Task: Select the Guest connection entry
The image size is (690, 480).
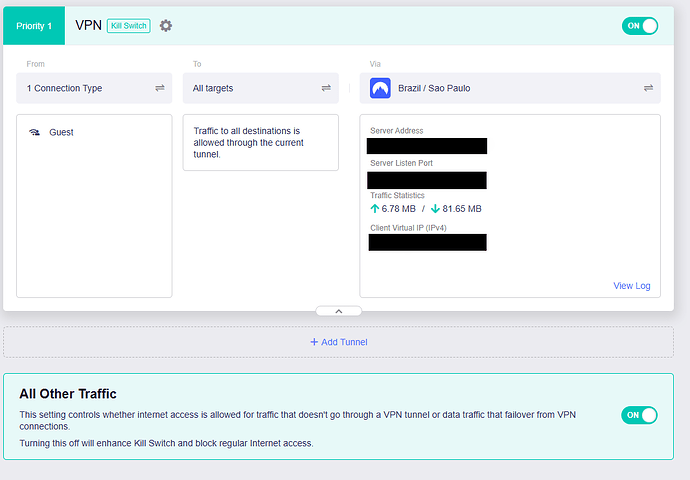Action: click(x=61, y=132)
